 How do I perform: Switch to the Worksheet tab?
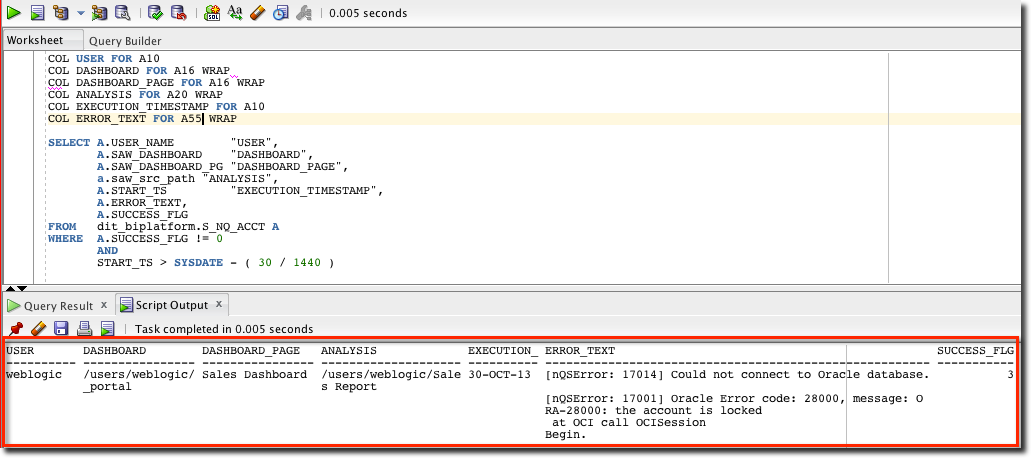35,40
